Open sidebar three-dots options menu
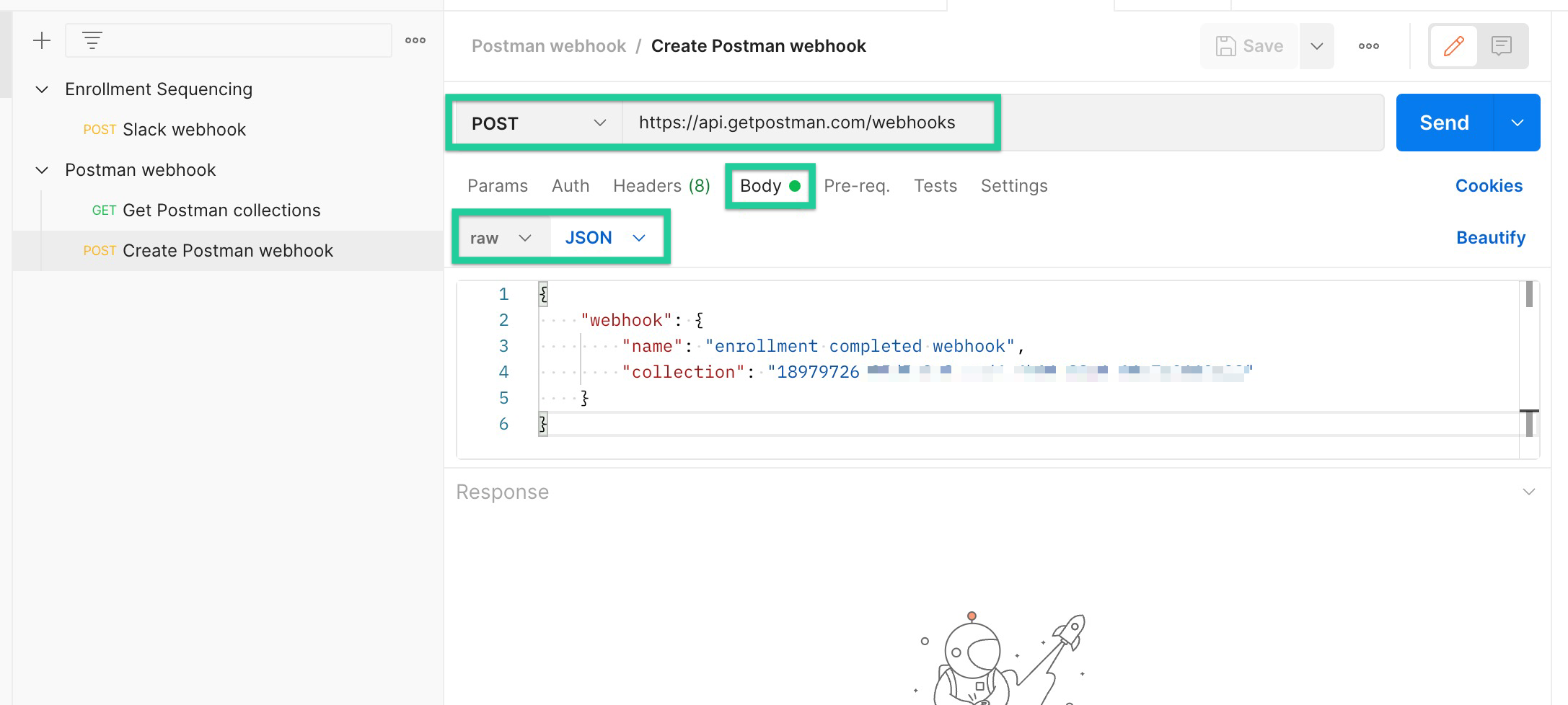Image resolution: width=1568 pixels, height=705 pixels. [415, 40]
